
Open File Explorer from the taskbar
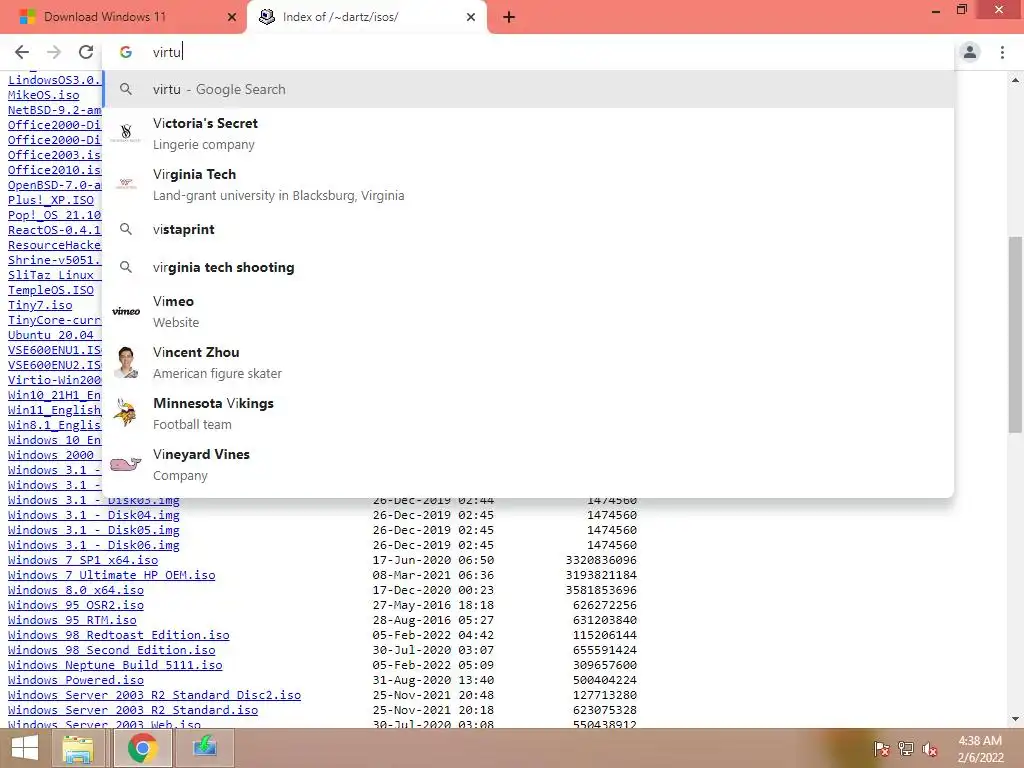pyautogui.click(x=78, y=748)
